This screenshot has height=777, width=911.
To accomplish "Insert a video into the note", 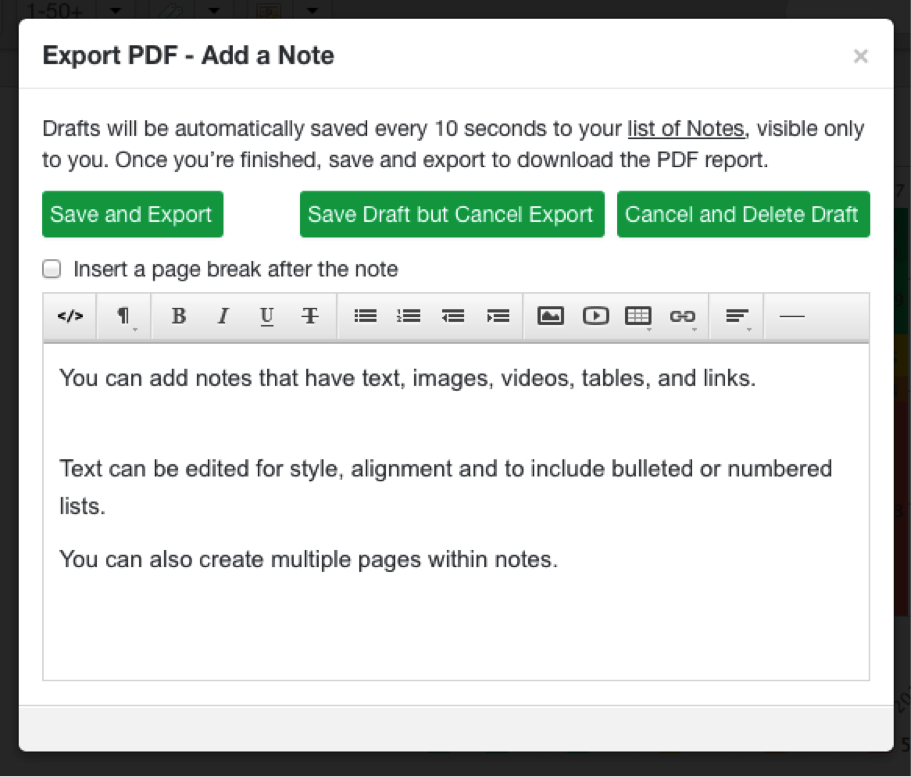I will point(596,316).
